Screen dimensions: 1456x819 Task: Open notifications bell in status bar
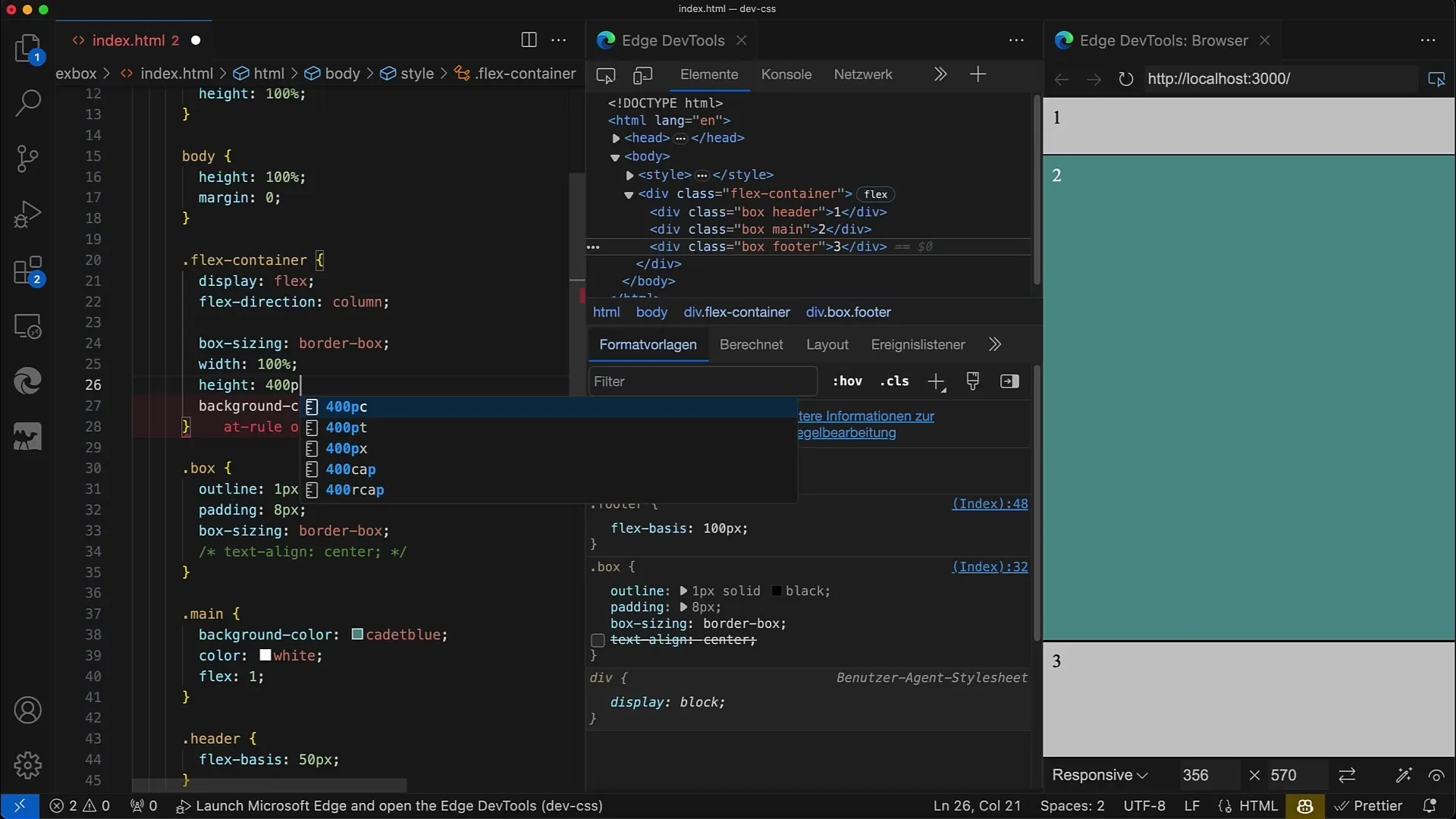click(x=1430, y=805)
